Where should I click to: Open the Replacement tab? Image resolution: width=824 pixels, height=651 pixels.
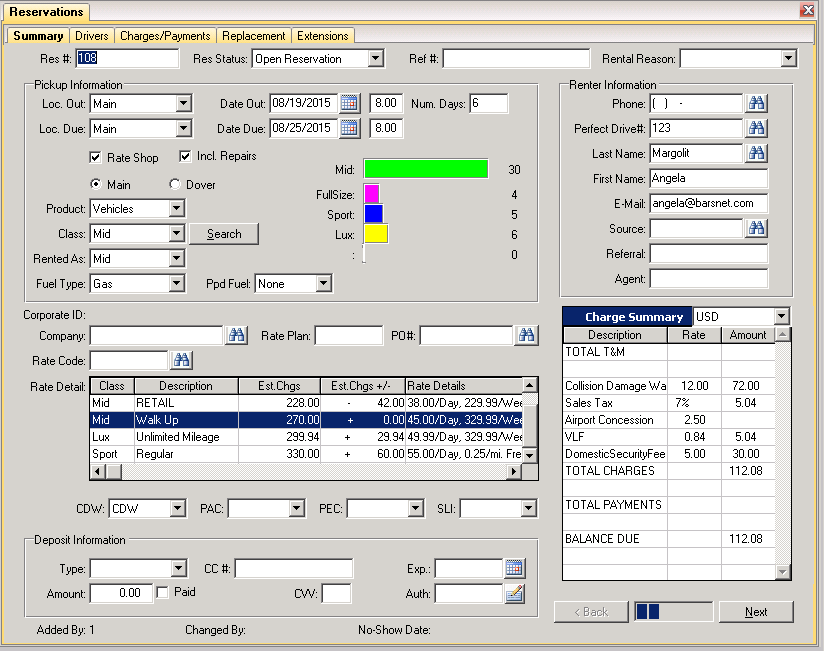coord(253,36)
